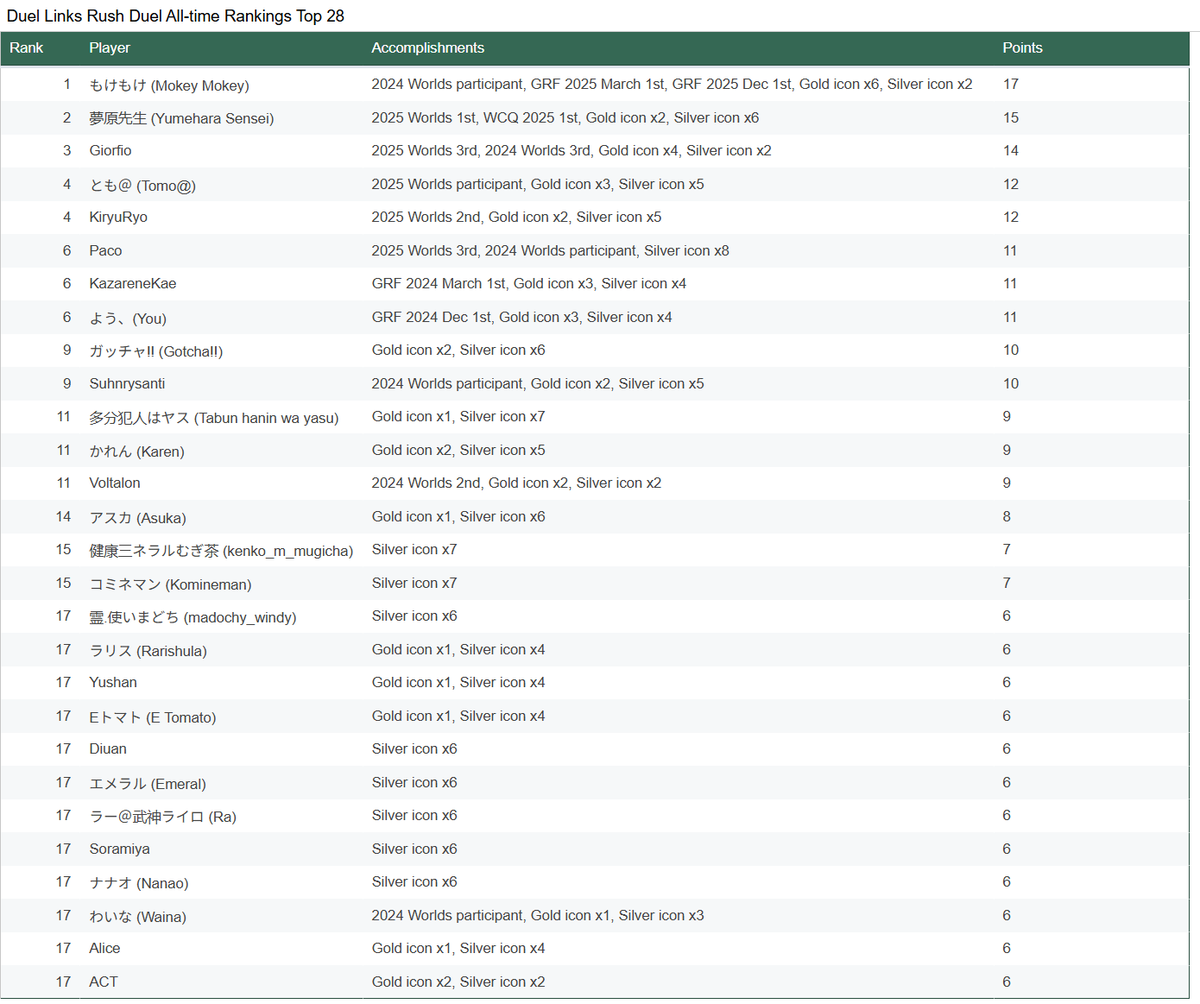Click player name KazareneKae
The image size is (1200, 1004).
[x=133, y=284]
